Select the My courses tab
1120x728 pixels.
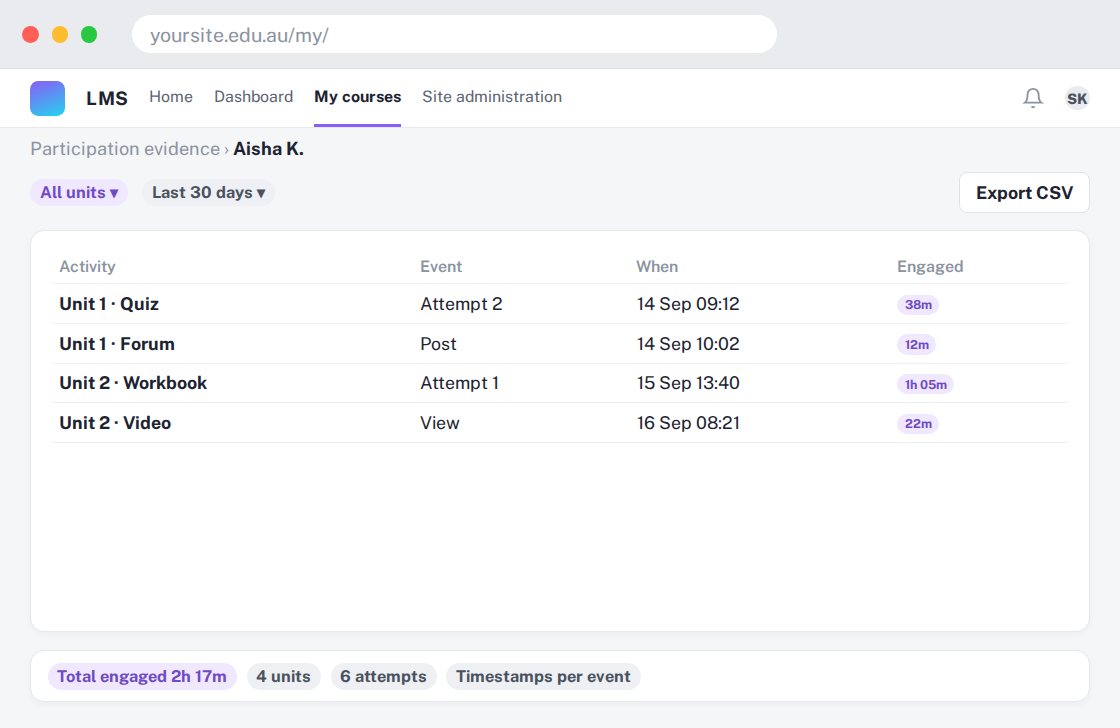[358, 96]
